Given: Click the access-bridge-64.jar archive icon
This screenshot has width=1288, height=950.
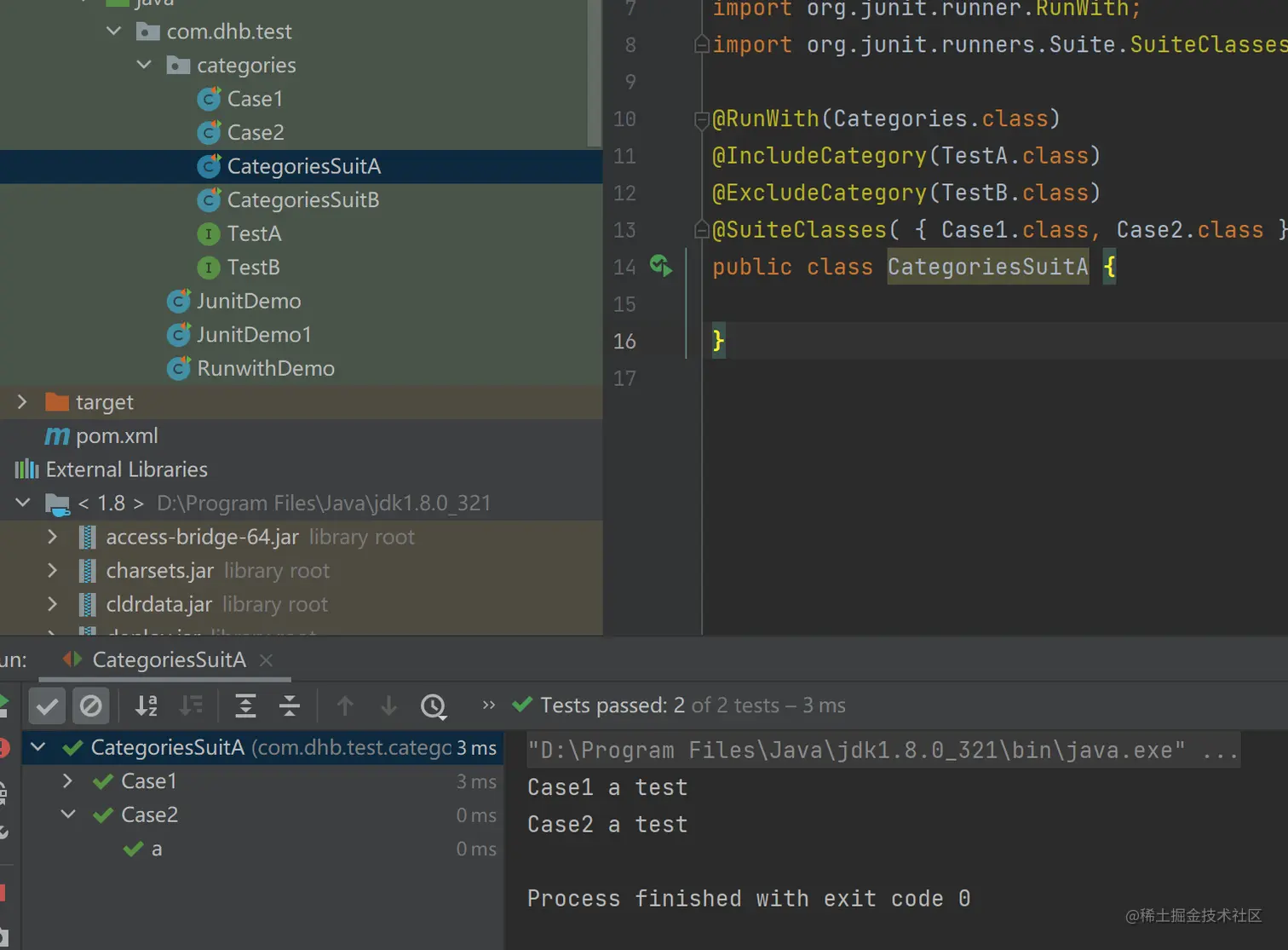Looking at the screenshot, I should click(87, 537).
